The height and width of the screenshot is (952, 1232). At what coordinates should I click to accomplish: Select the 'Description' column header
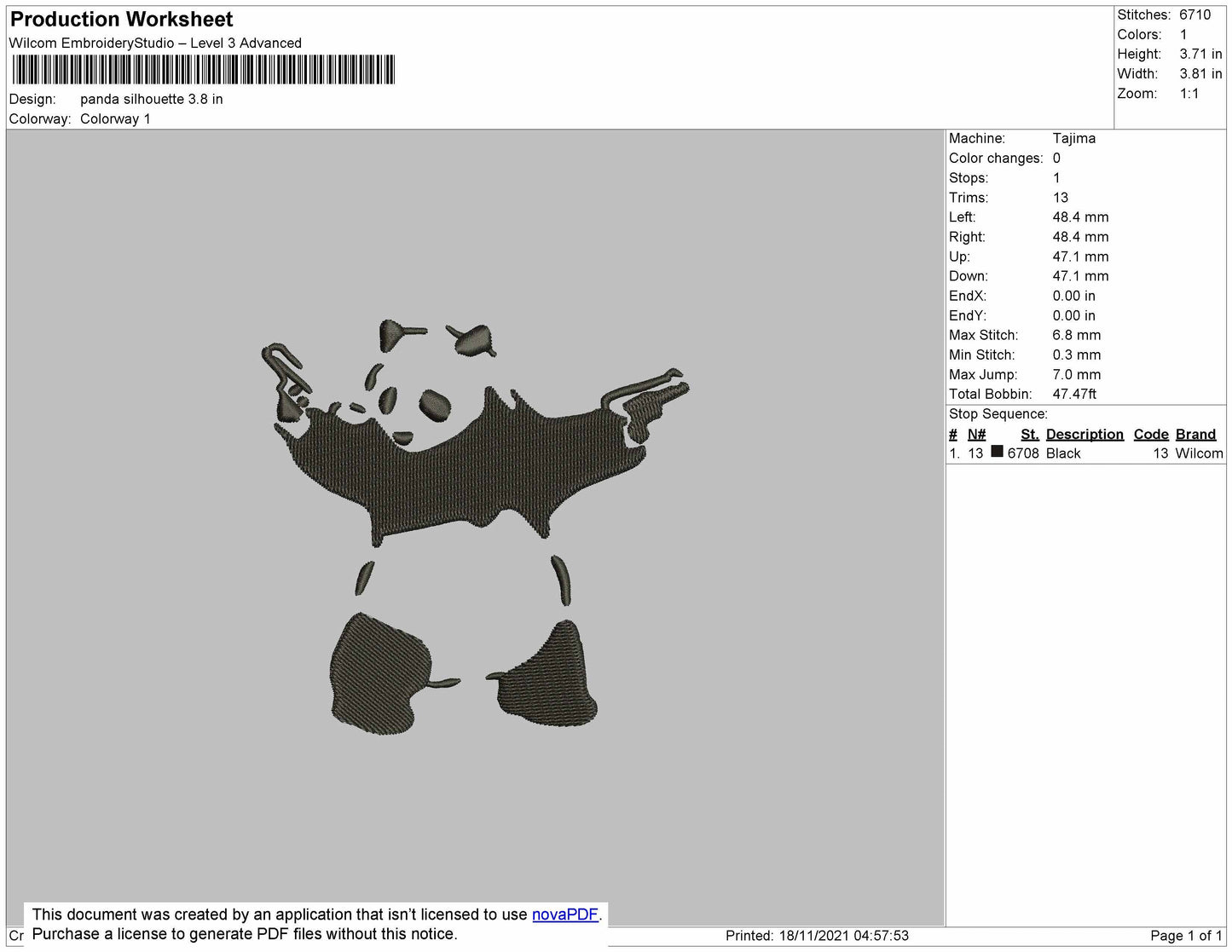pos(1085,434)
